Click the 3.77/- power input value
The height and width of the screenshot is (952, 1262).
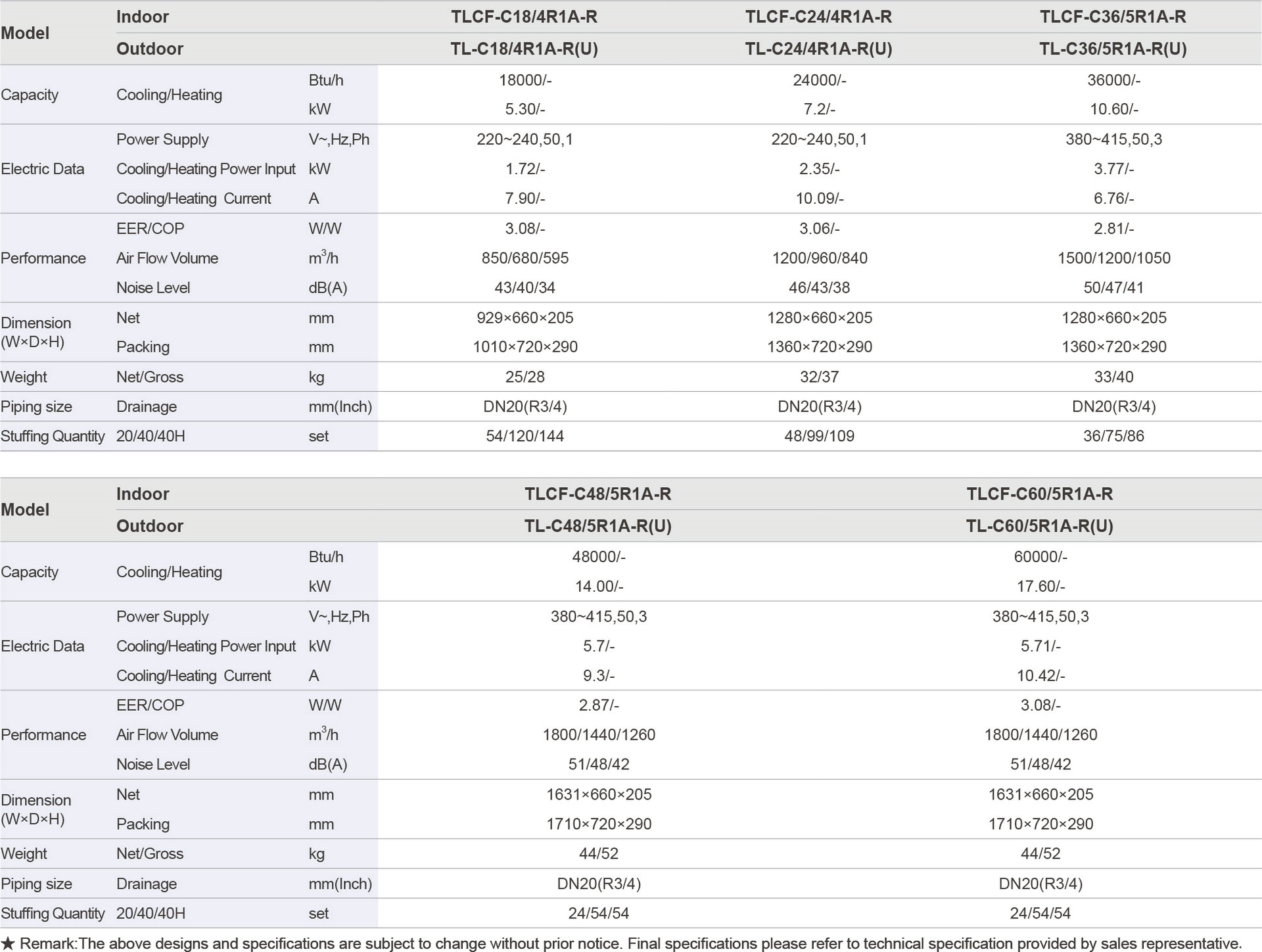pyautogui.click(x=1113, y=169)
